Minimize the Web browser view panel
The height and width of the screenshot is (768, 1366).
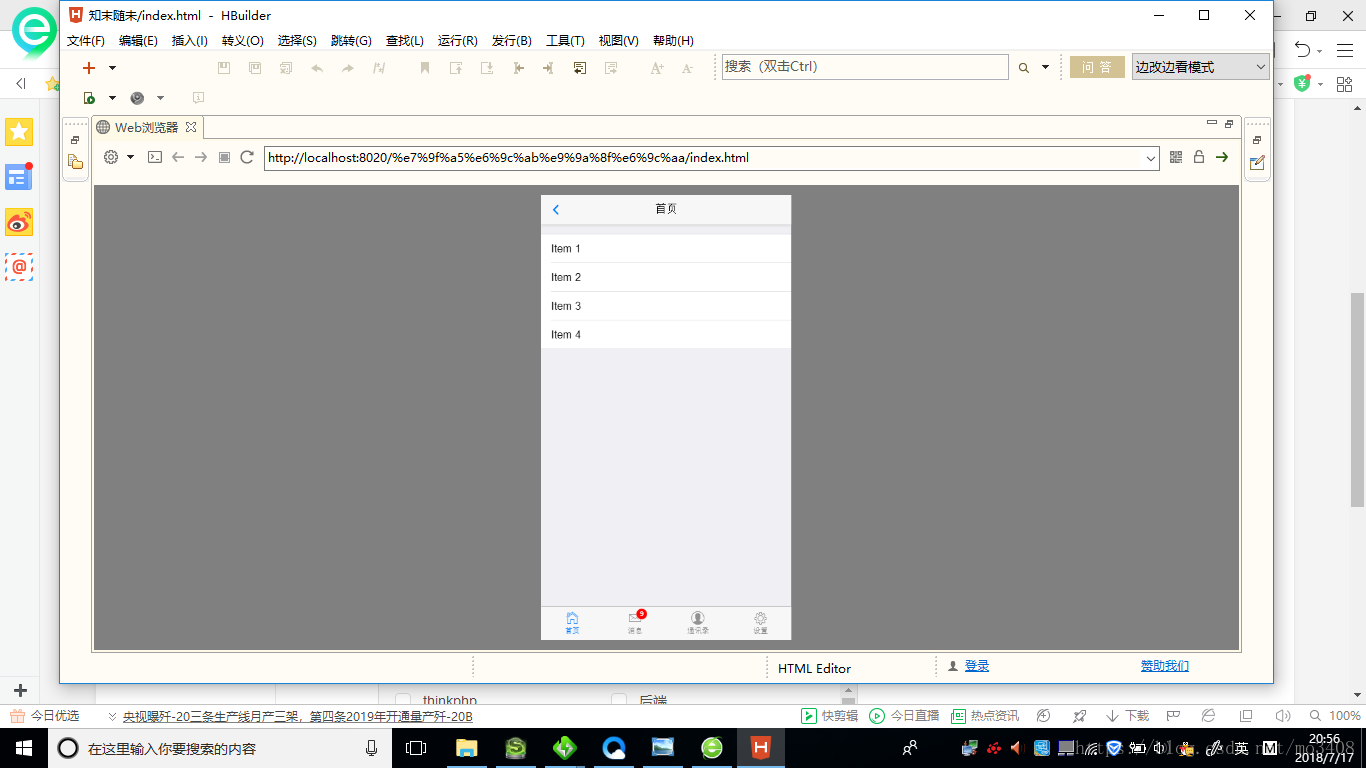(1212, 123)
